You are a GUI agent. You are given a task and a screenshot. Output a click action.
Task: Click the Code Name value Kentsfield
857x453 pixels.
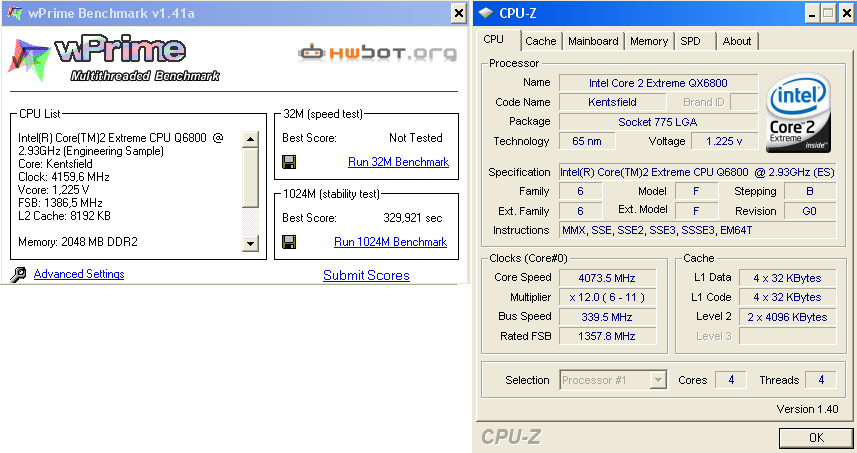click(612, 102)
